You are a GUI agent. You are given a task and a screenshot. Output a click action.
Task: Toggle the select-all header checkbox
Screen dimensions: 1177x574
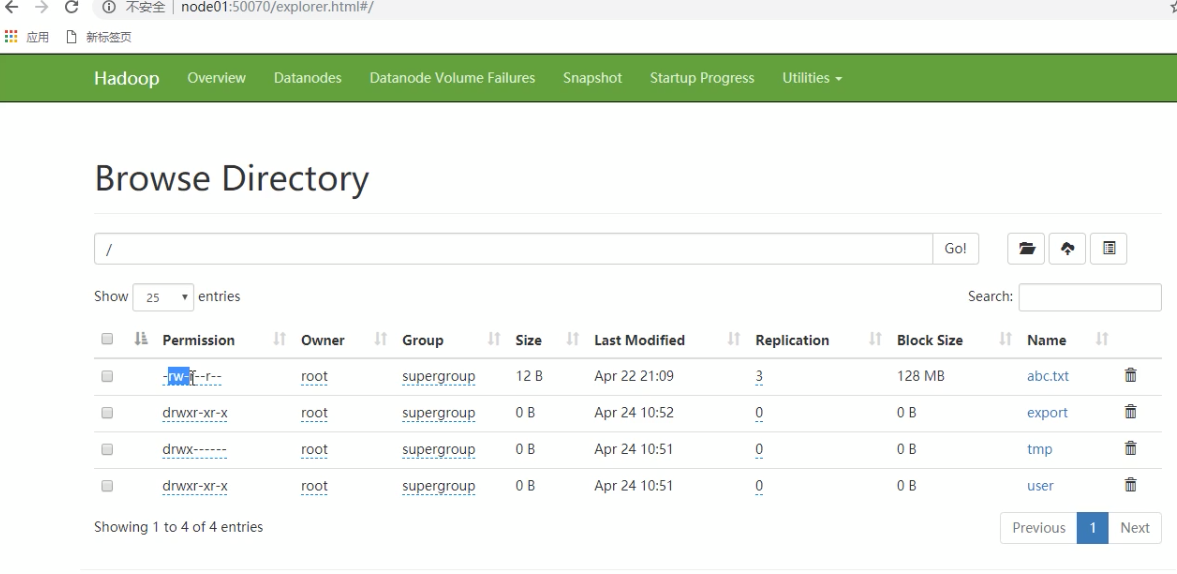[107, 339]
